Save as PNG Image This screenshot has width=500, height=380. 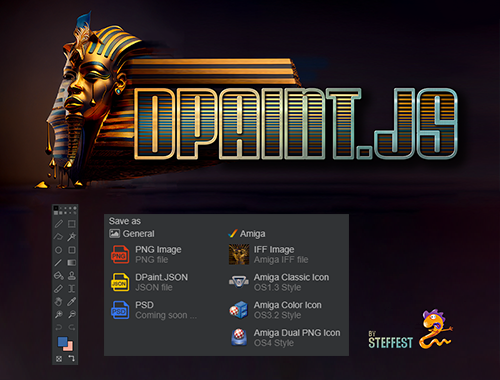pos(147,254)
